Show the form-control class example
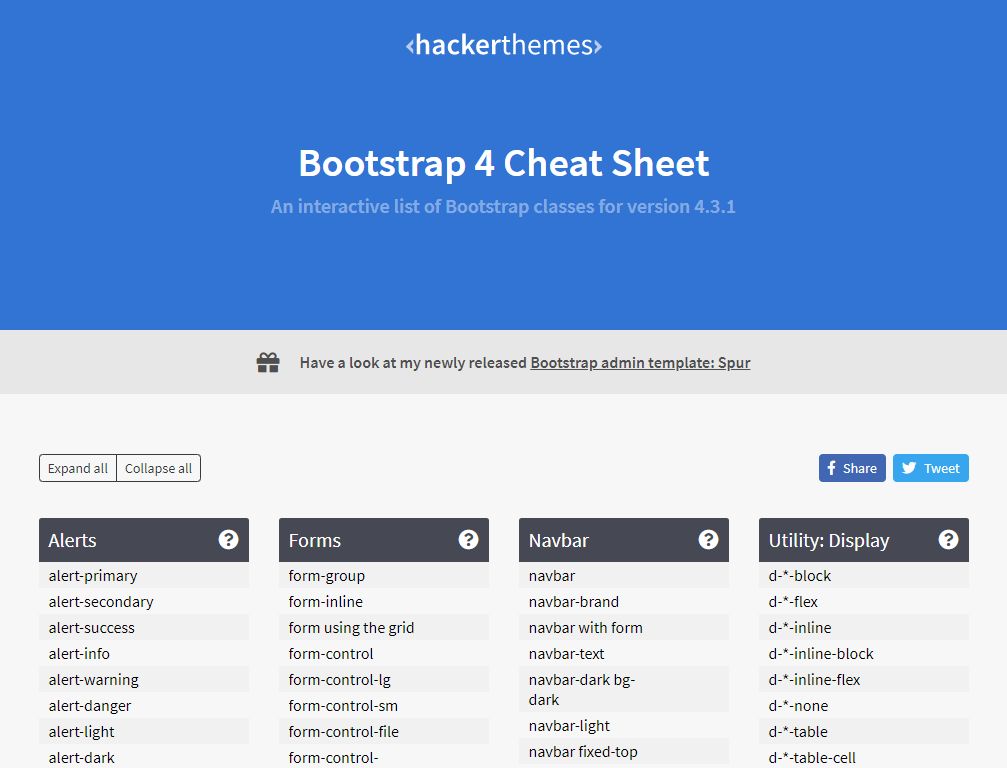Screen dimensions: 1007x768 point(384,654)
